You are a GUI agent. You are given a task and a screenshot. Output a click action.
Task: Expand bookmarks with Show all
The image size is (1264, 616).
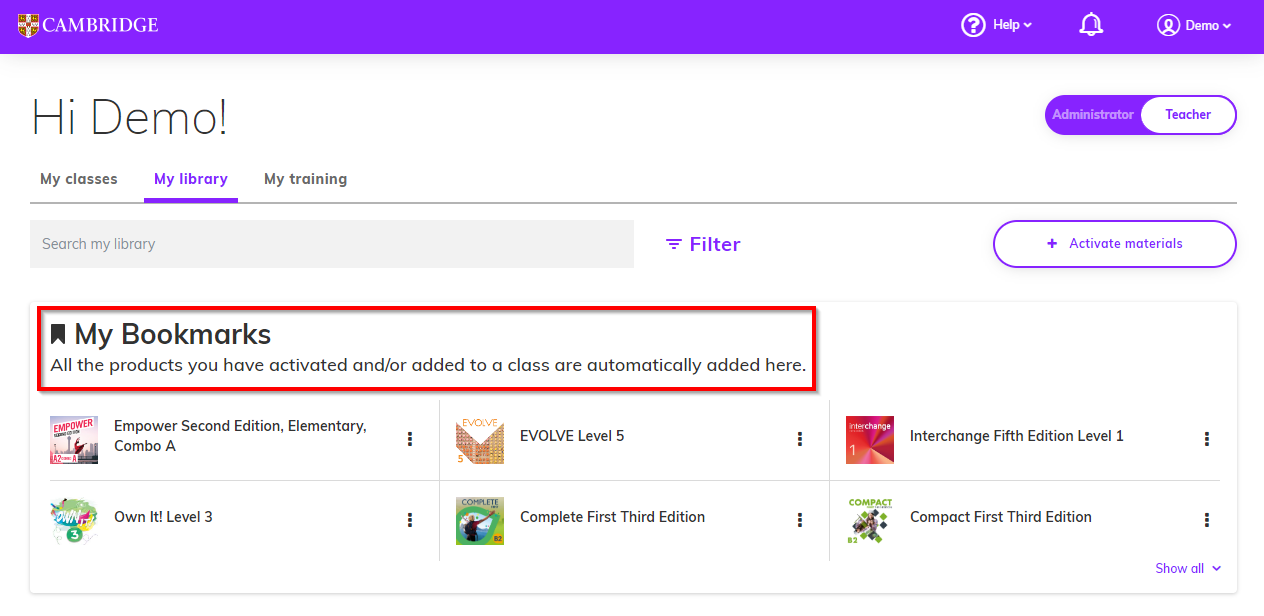pyautogui.click(x=1188, y=568)
